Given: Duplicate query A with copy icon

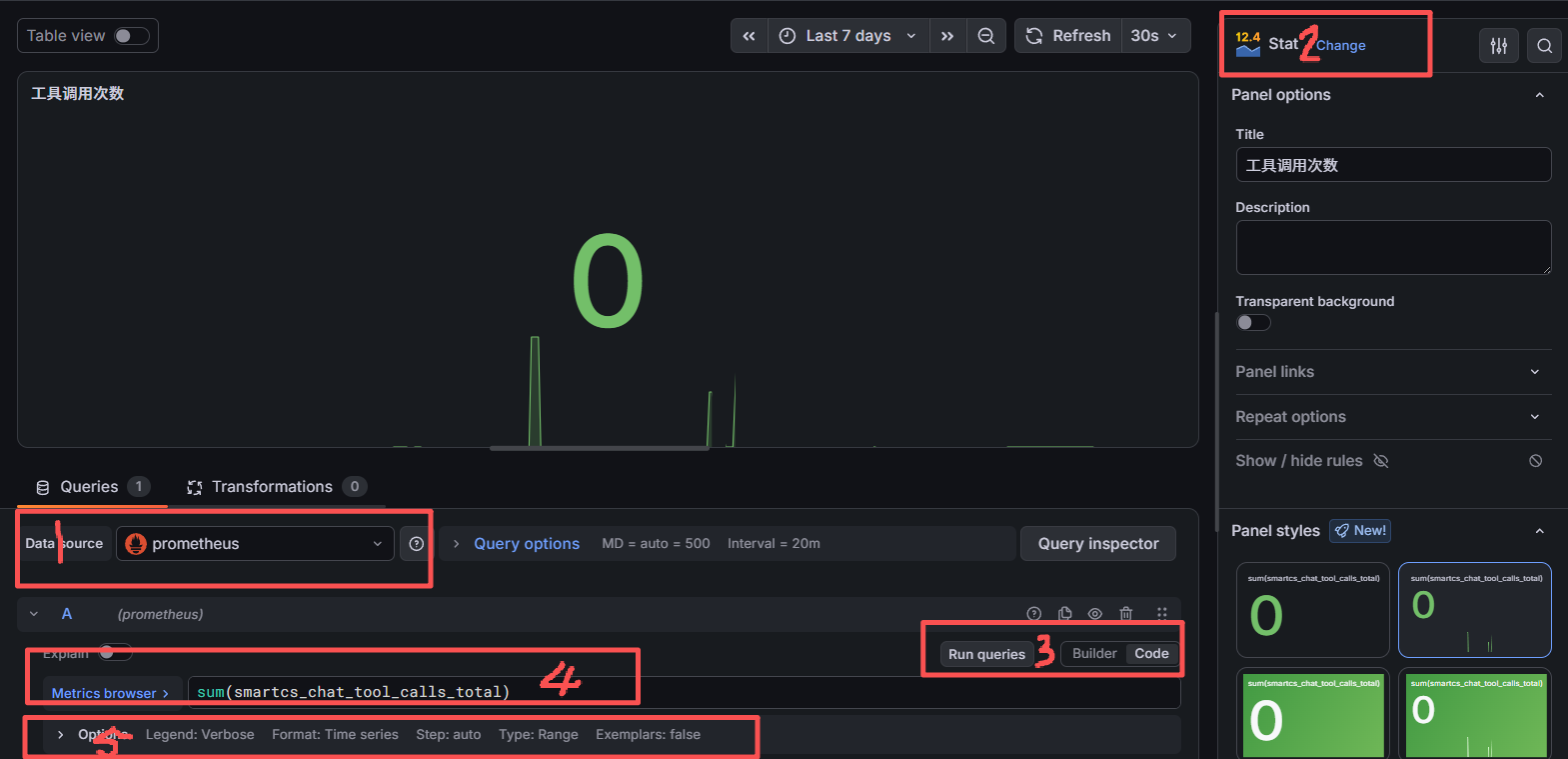Looking at the screenshot, I should point(1065,614).
